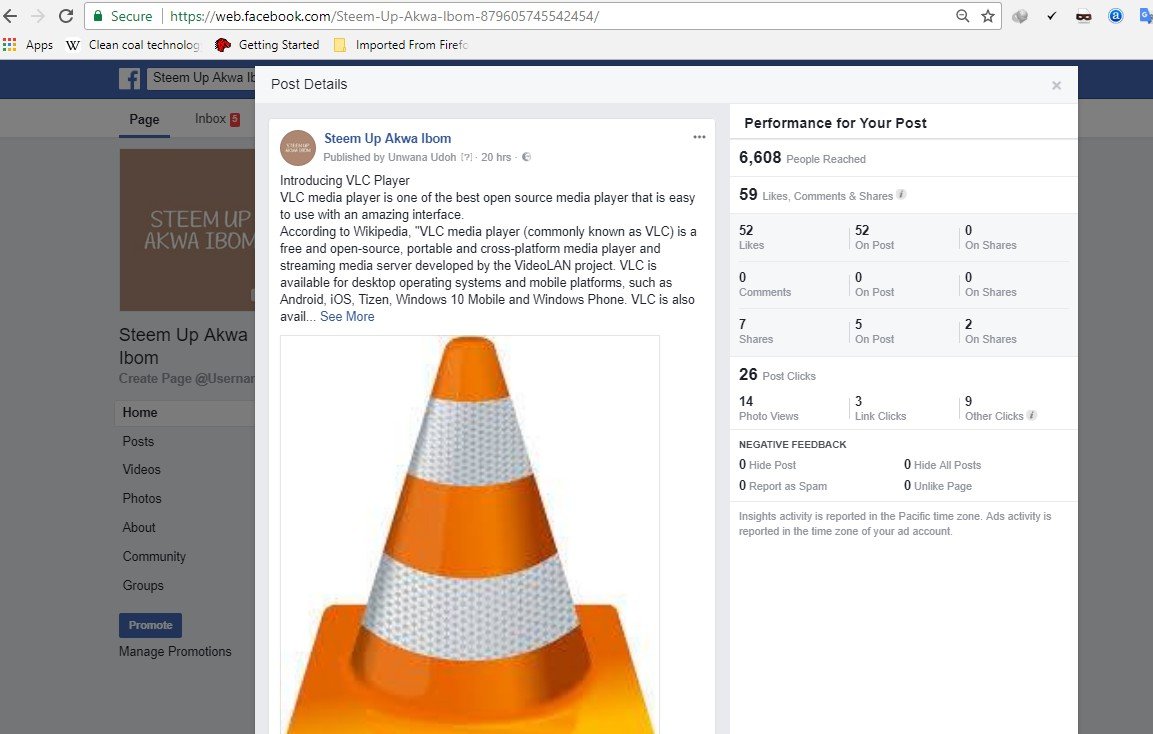The width and height of the screenshot is (1153, 734).
Task: Click the page cover profile picture
Action: click(x=187, y=229)
